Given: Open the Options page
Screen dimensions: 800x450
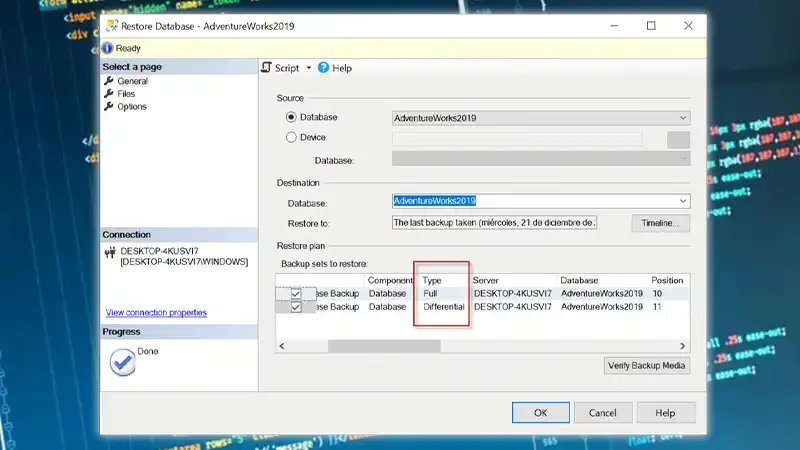Looking at the screenshot, I should tap(132, 107).
